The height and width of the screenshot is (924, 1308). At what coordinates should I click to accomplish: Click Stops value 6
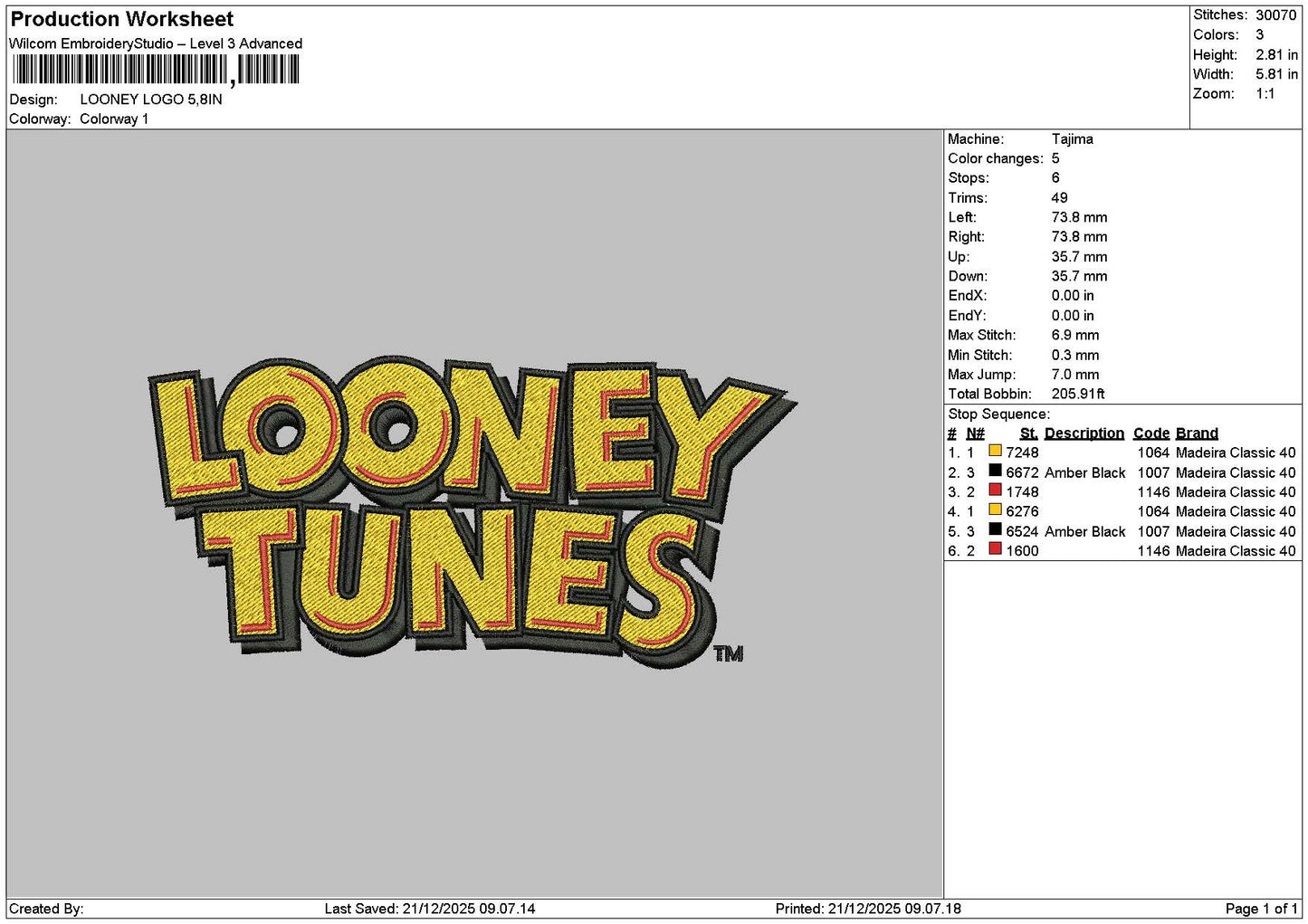[x=1055, y=178]
